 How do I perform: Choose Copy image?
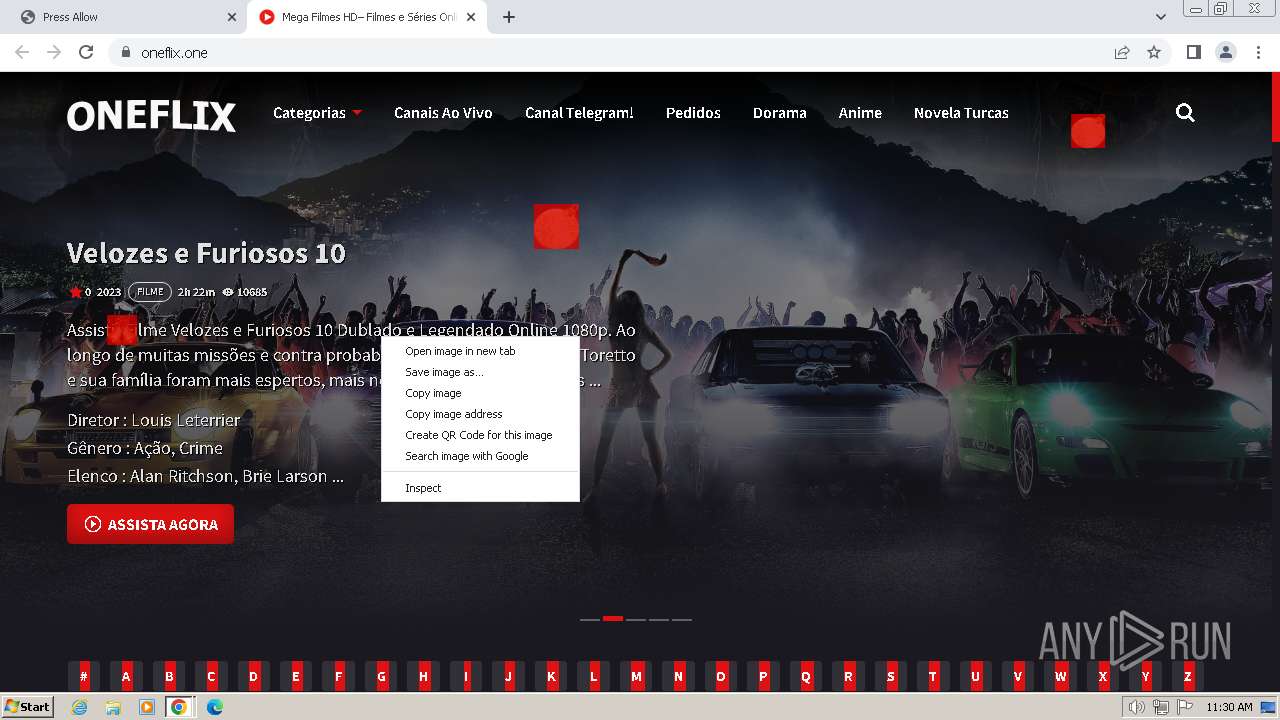pos(480,393)
